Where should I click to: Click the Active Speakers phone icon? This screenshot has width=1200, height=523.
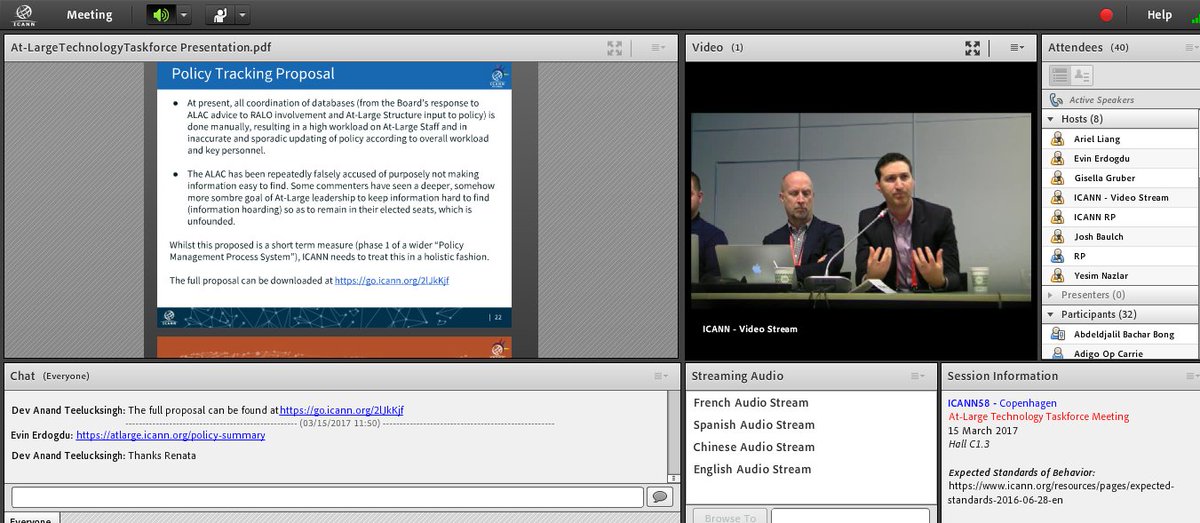click(1056, 100)
